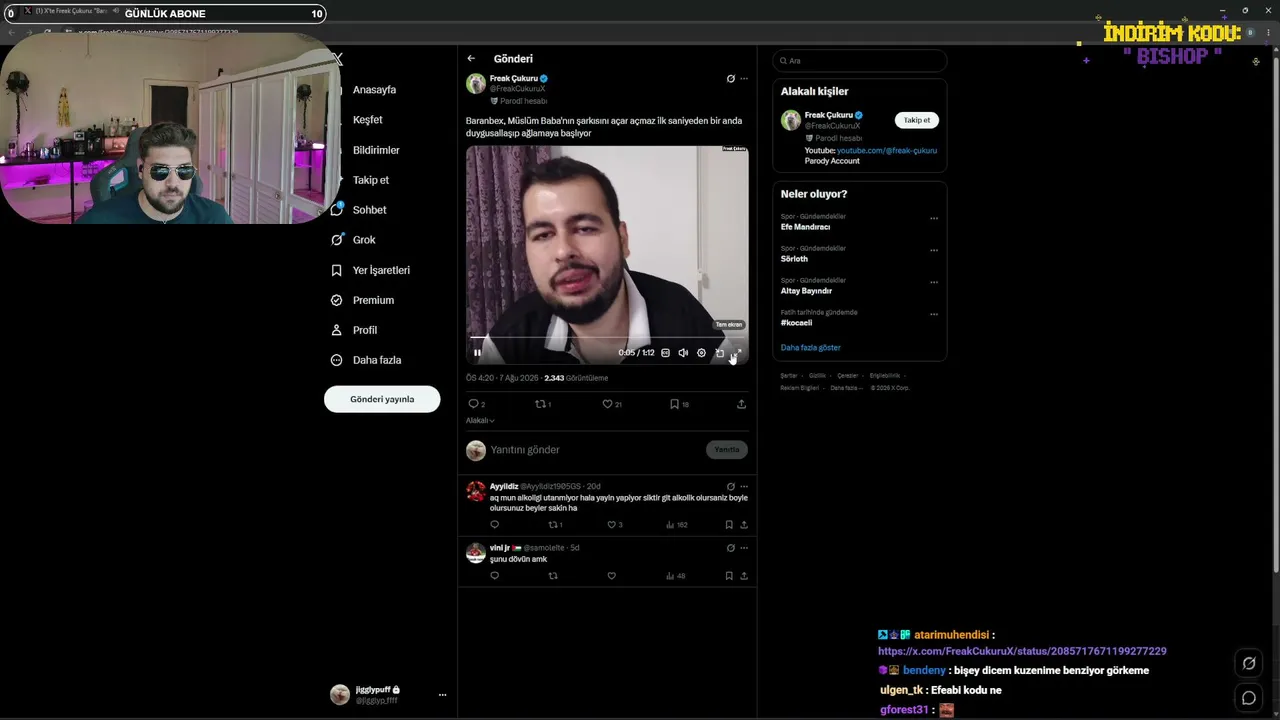The height and width of the screenshot is (720, 1280).
Task: View analytics for Ayyildiz's comment
Action: (x=677, y=525)
